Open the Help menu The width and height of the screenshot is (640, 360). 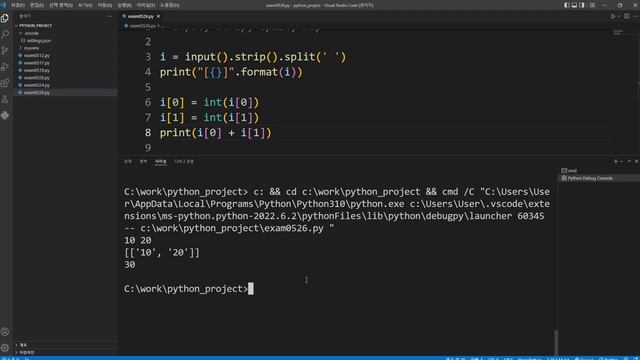[x=169, y=5]
